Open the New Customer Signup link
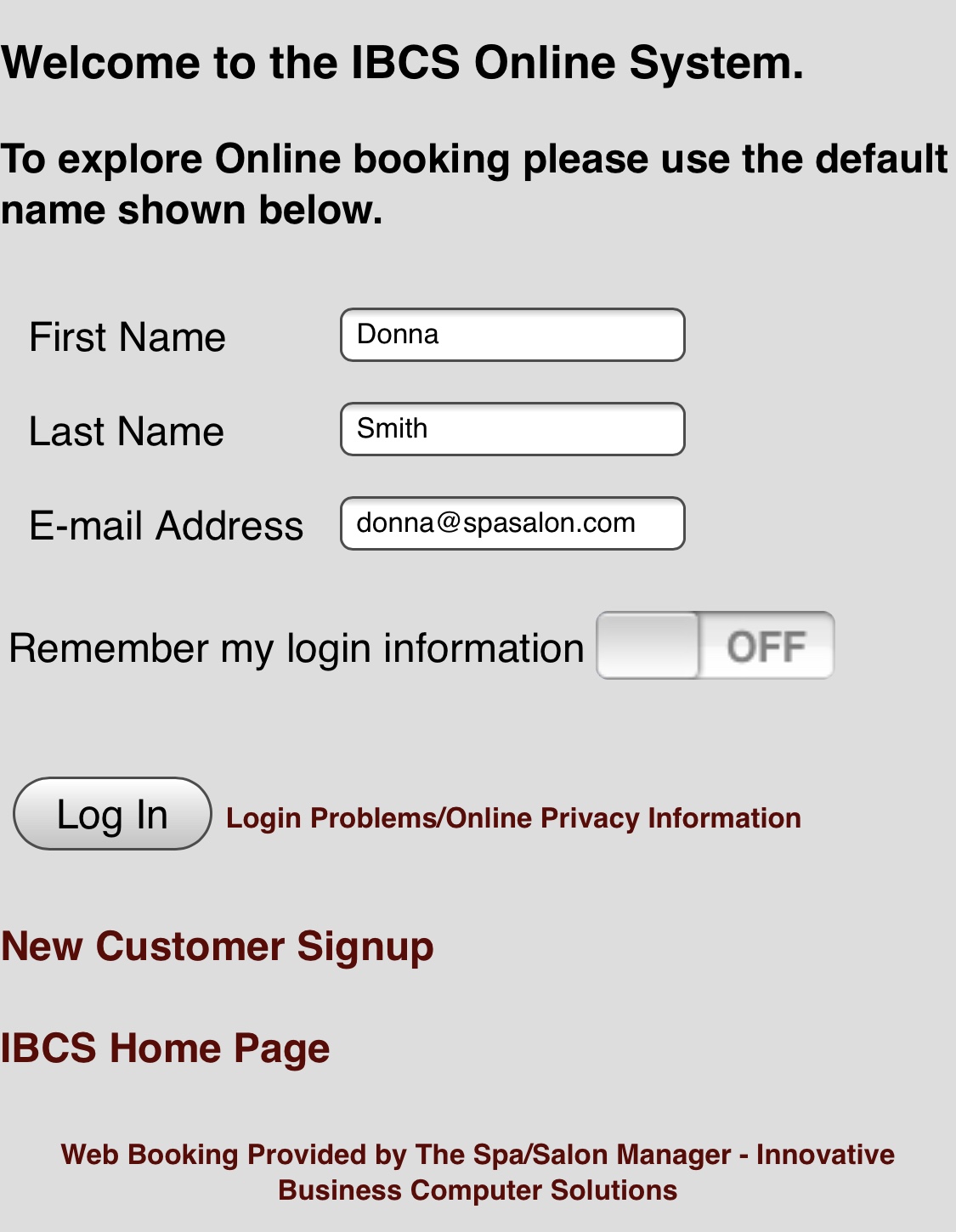 (218, 947)
